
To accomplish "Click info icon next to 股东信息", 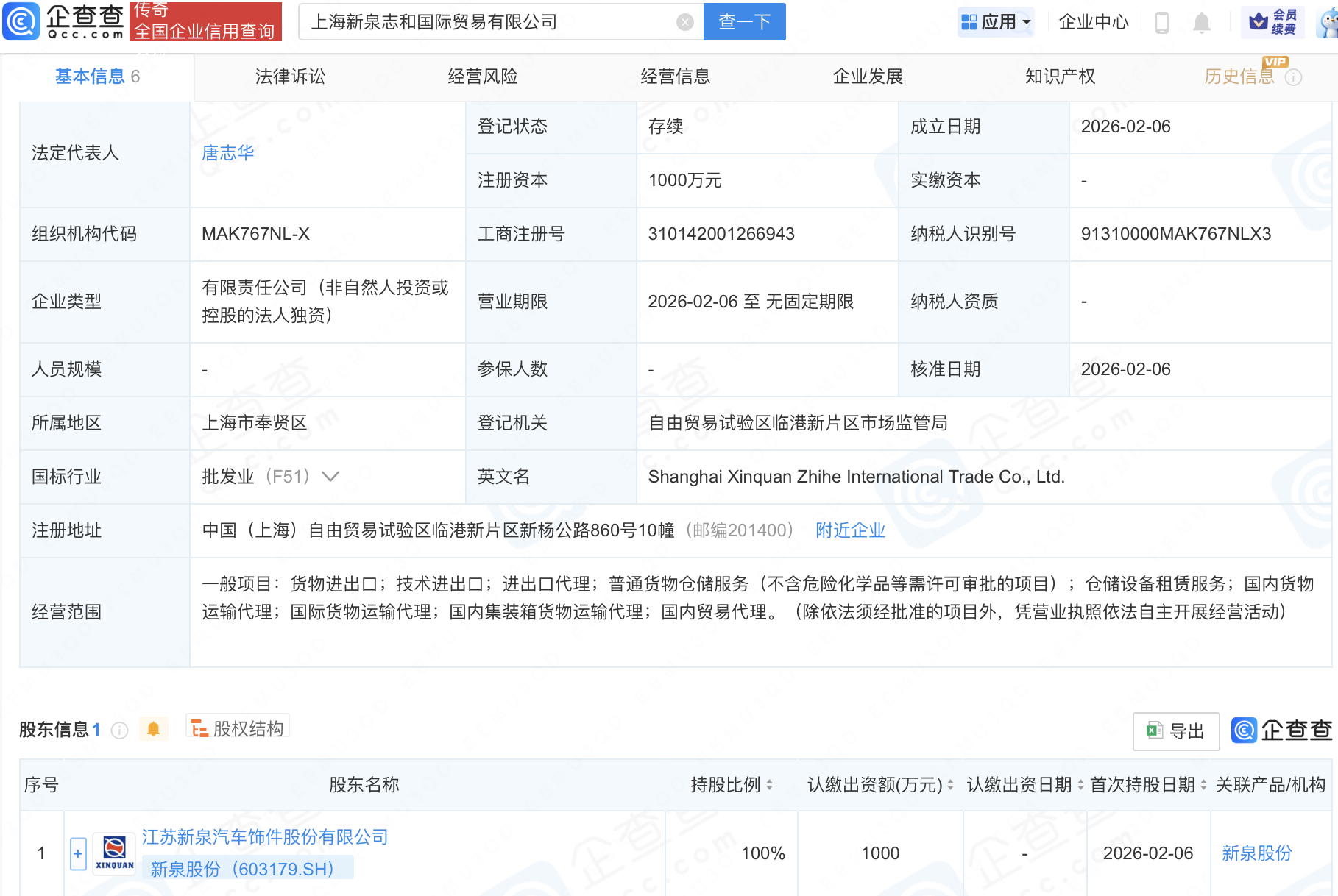I will (119, 730).
